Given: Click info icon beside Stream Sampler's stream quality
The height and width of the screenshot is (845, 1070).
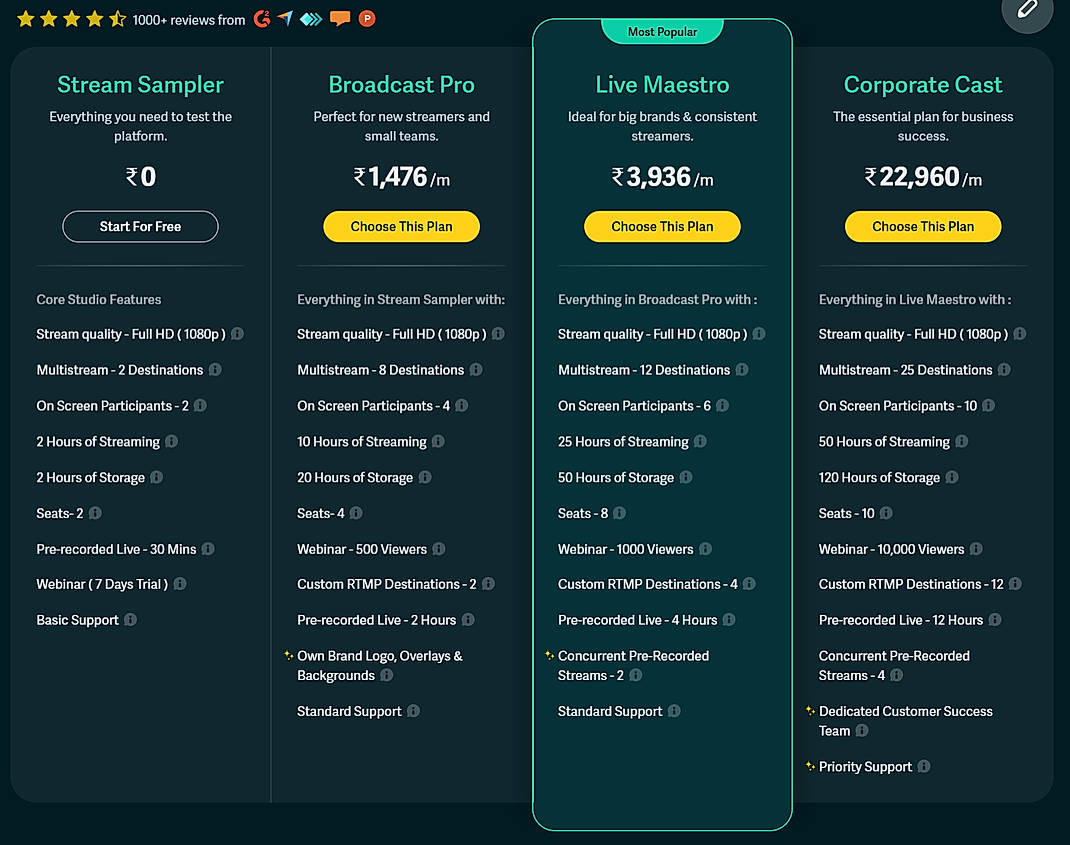Looking at the screenshot, I should click(235, 334).
